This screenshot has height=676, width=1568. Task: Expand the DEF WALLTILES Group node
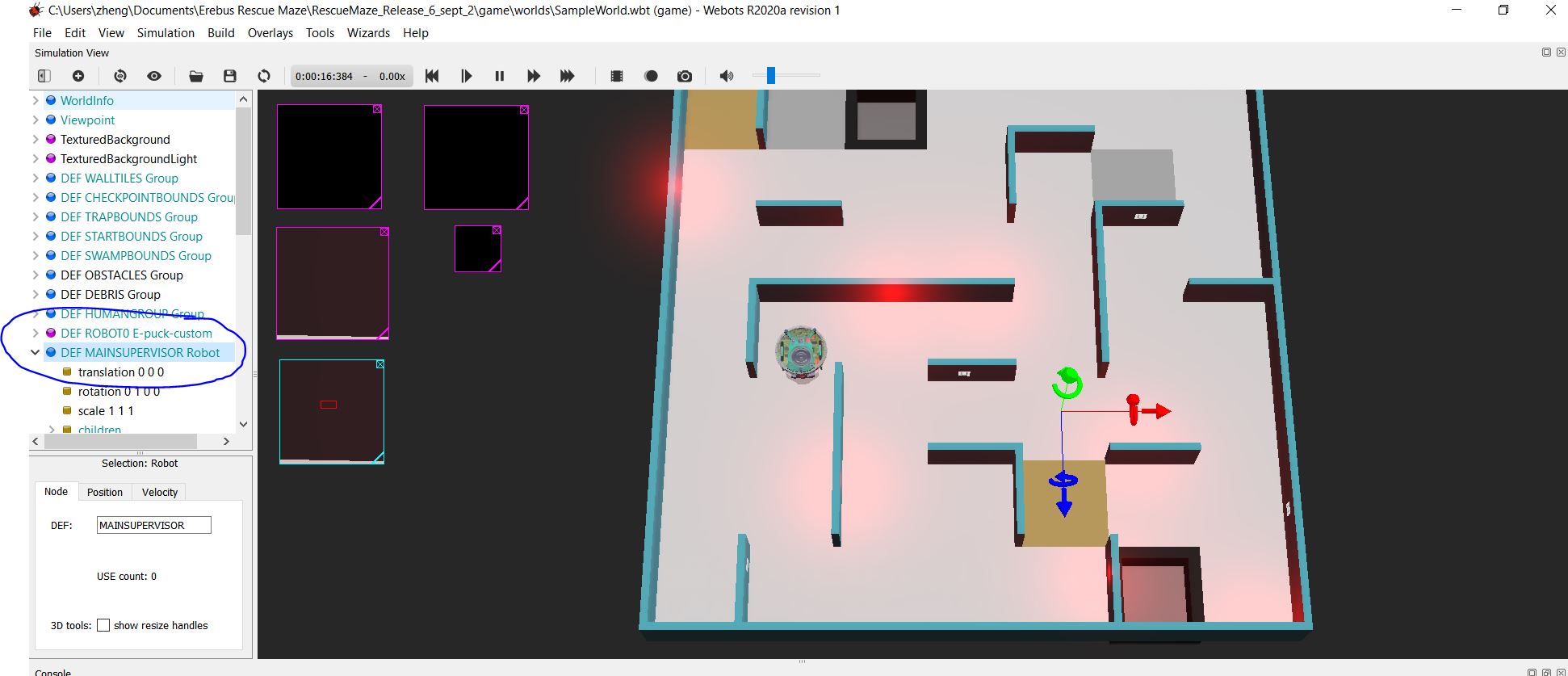point(35,178)
